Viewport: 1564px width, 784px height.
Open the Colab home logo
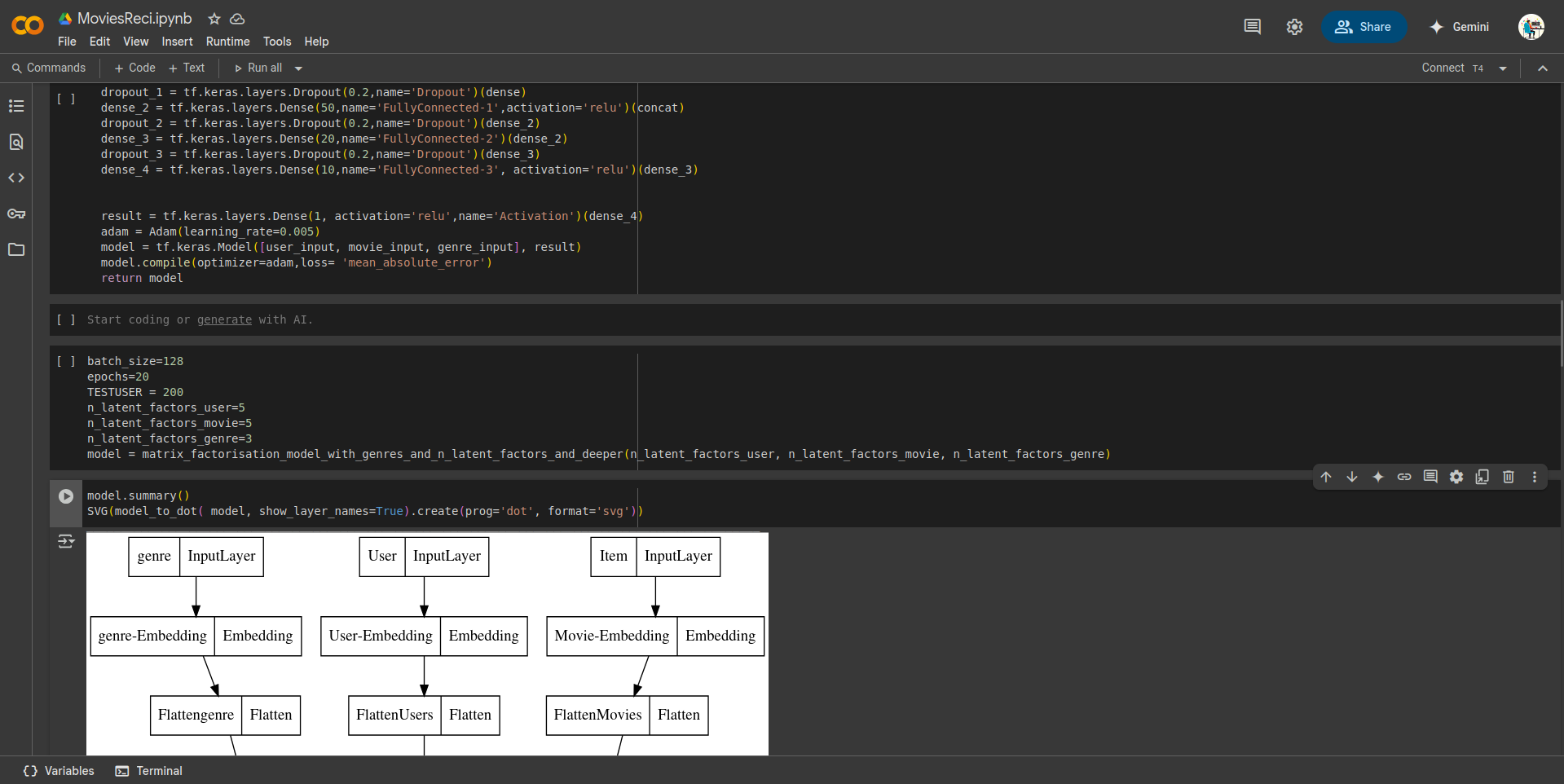[x=28, y=26]
